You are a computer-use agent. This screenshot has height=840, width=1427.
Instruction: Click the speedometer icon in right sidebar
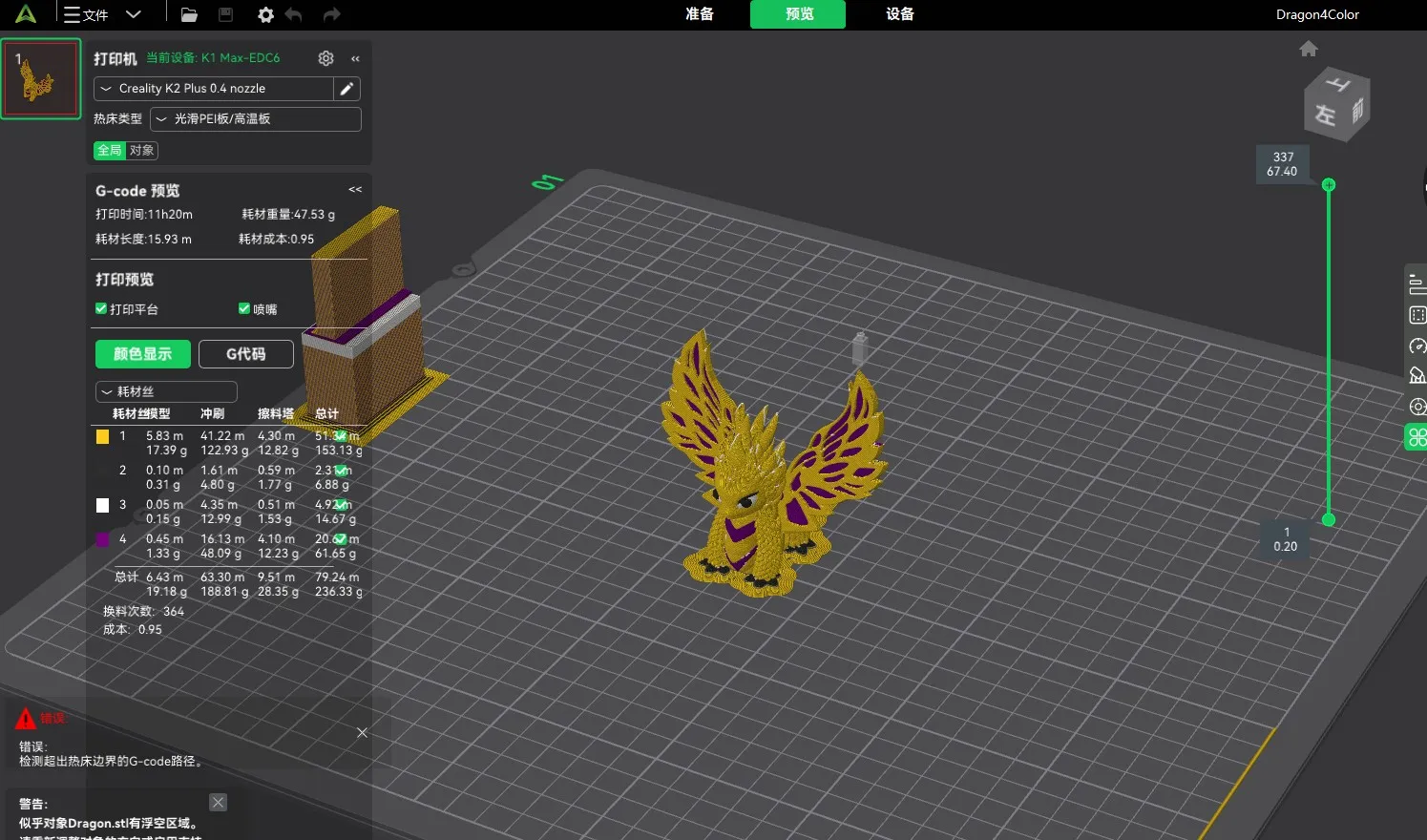pos(1417,346)
